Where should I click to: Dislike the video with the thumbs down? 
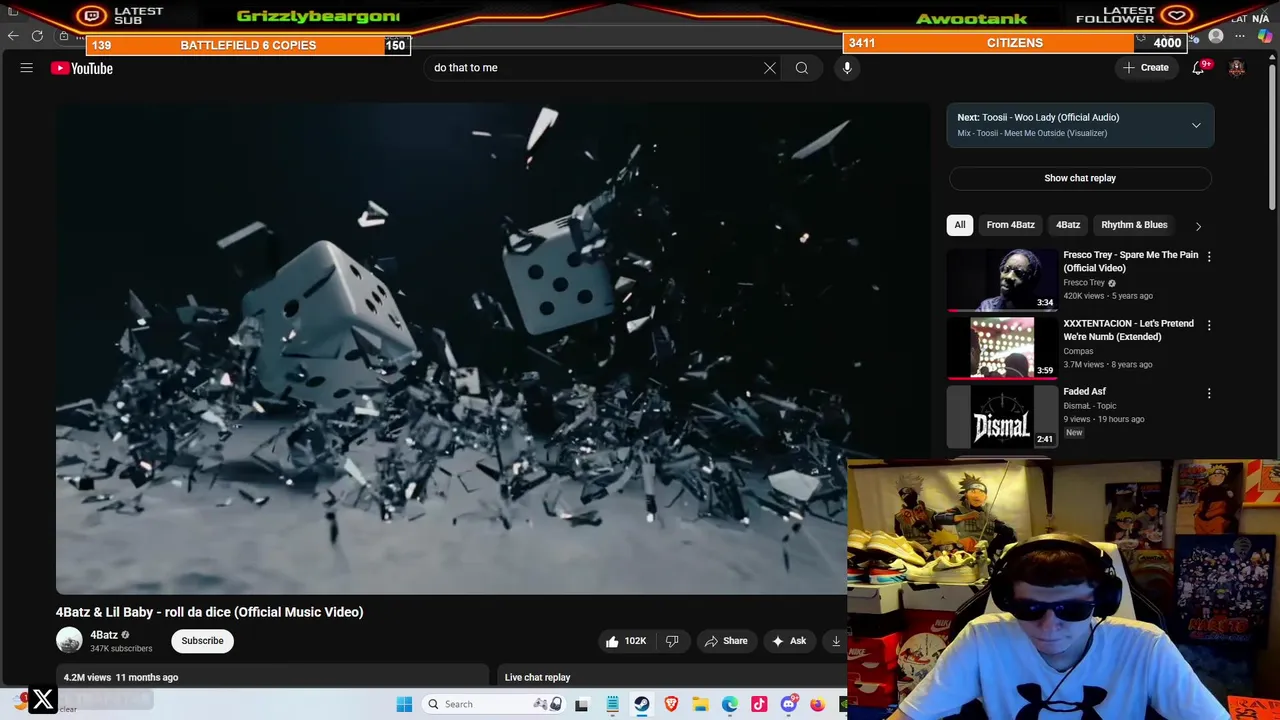pos(672,641)
